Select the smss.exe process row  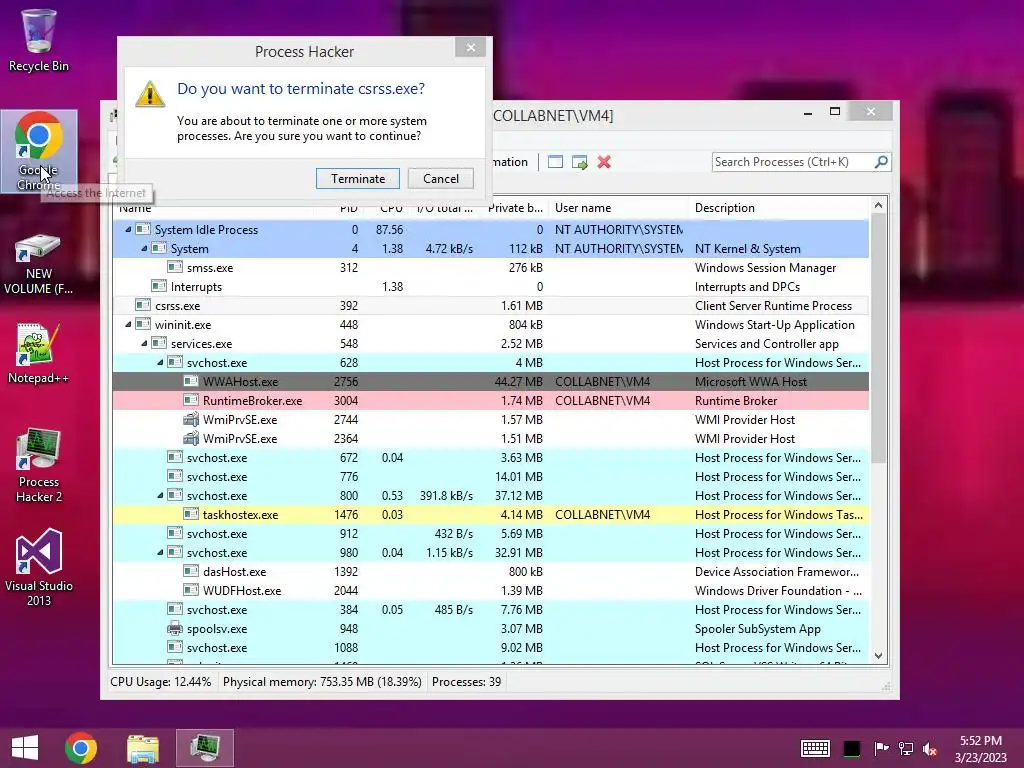pos(490,268)
